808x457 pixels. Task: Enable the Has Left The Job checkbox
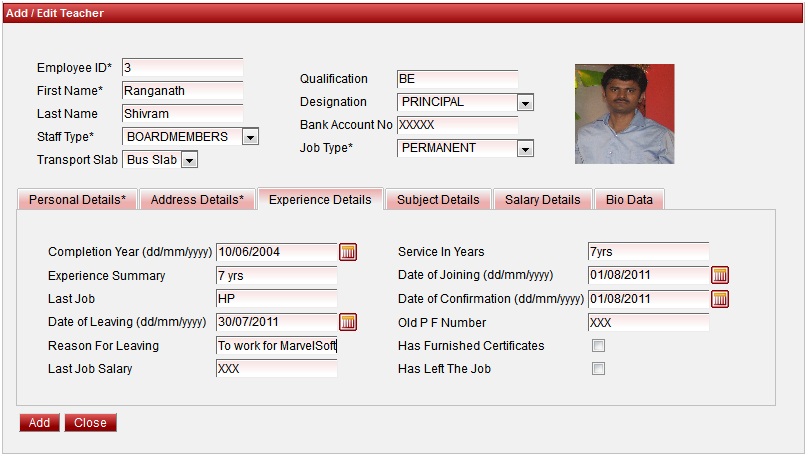pyautogui.click(x=599, y=369)
